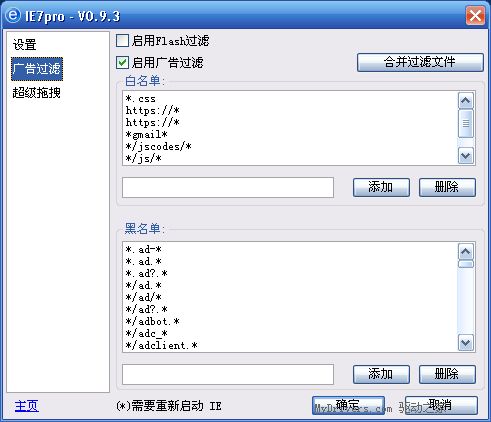
Task: Select 广告过滤 in the left sidebar
Action: coord(37,69)
